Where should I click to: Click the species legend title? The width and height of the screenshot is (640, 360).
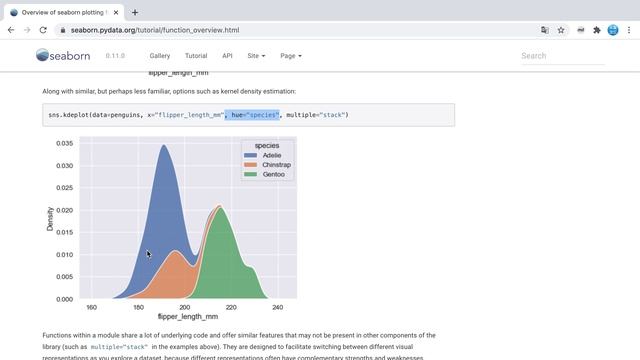(267, 146)
